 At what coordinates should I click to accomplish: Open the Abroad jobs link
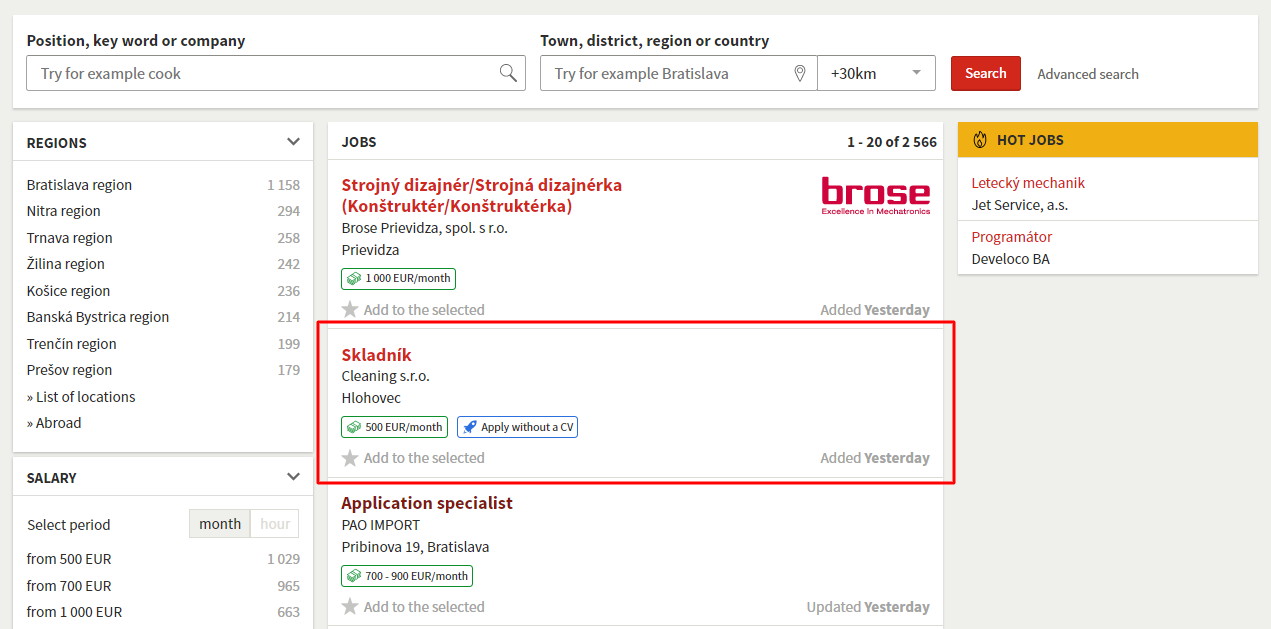click(x=54, y=423)
